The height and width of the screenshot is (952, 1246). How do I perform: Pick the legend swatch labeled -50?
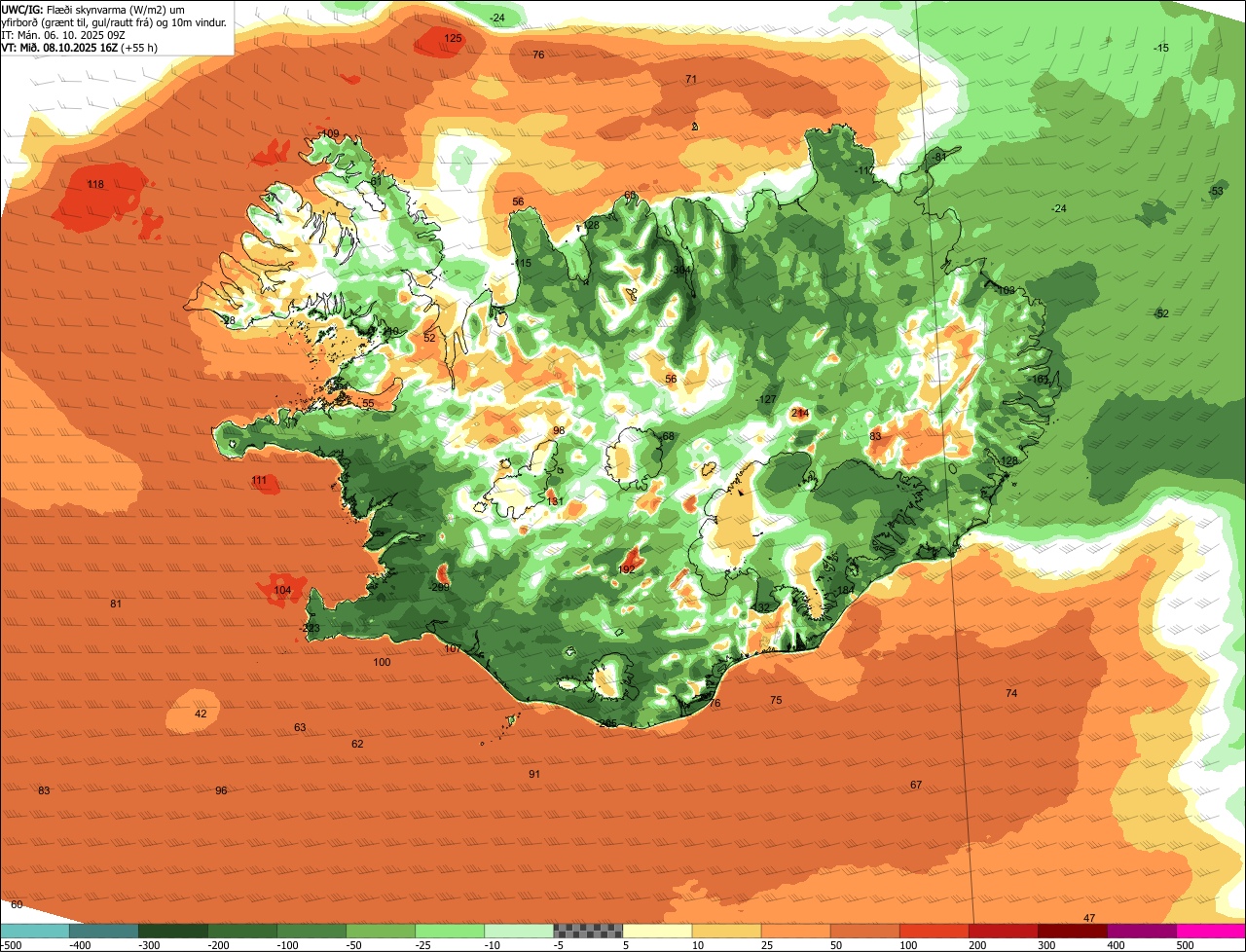(x=380, y=931)
